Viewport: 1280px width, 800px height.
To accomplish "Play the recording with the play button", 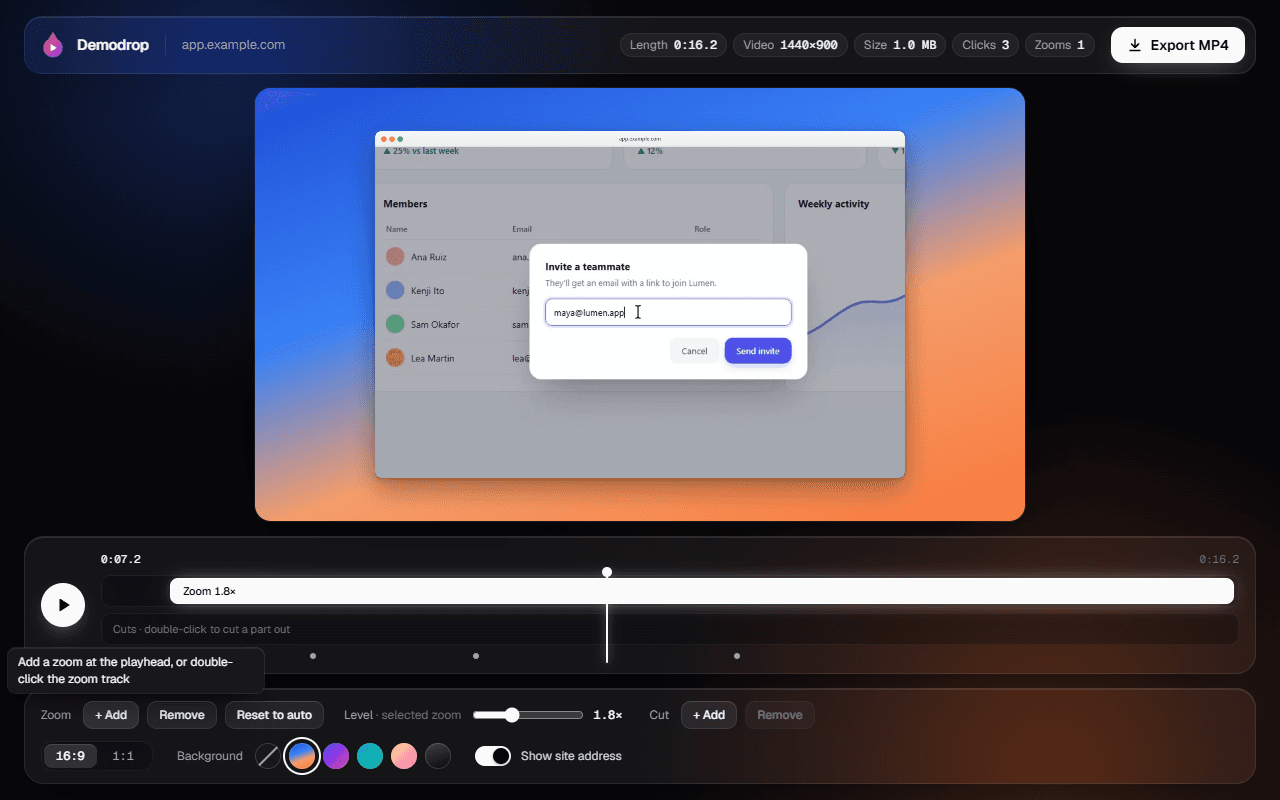I will 63,605.
